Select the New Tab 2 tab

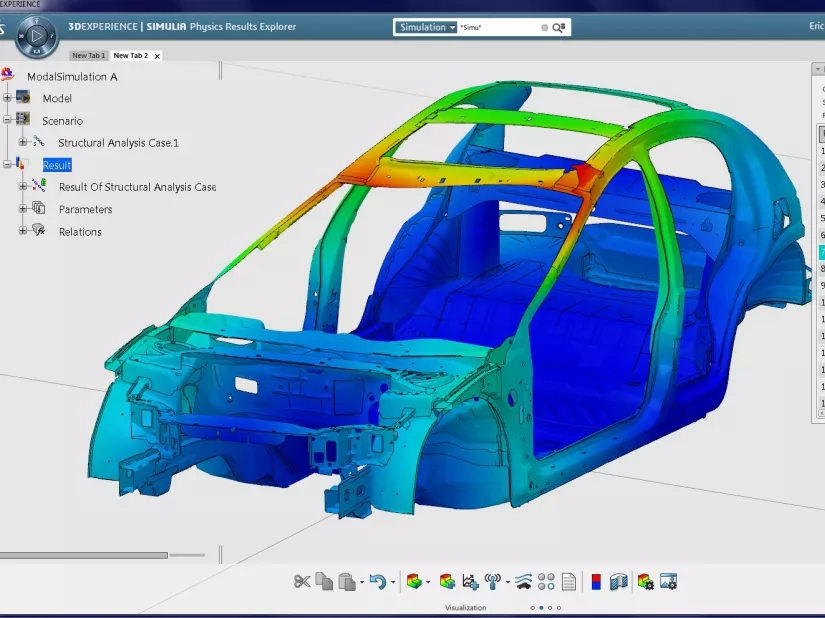pos(130,55)
